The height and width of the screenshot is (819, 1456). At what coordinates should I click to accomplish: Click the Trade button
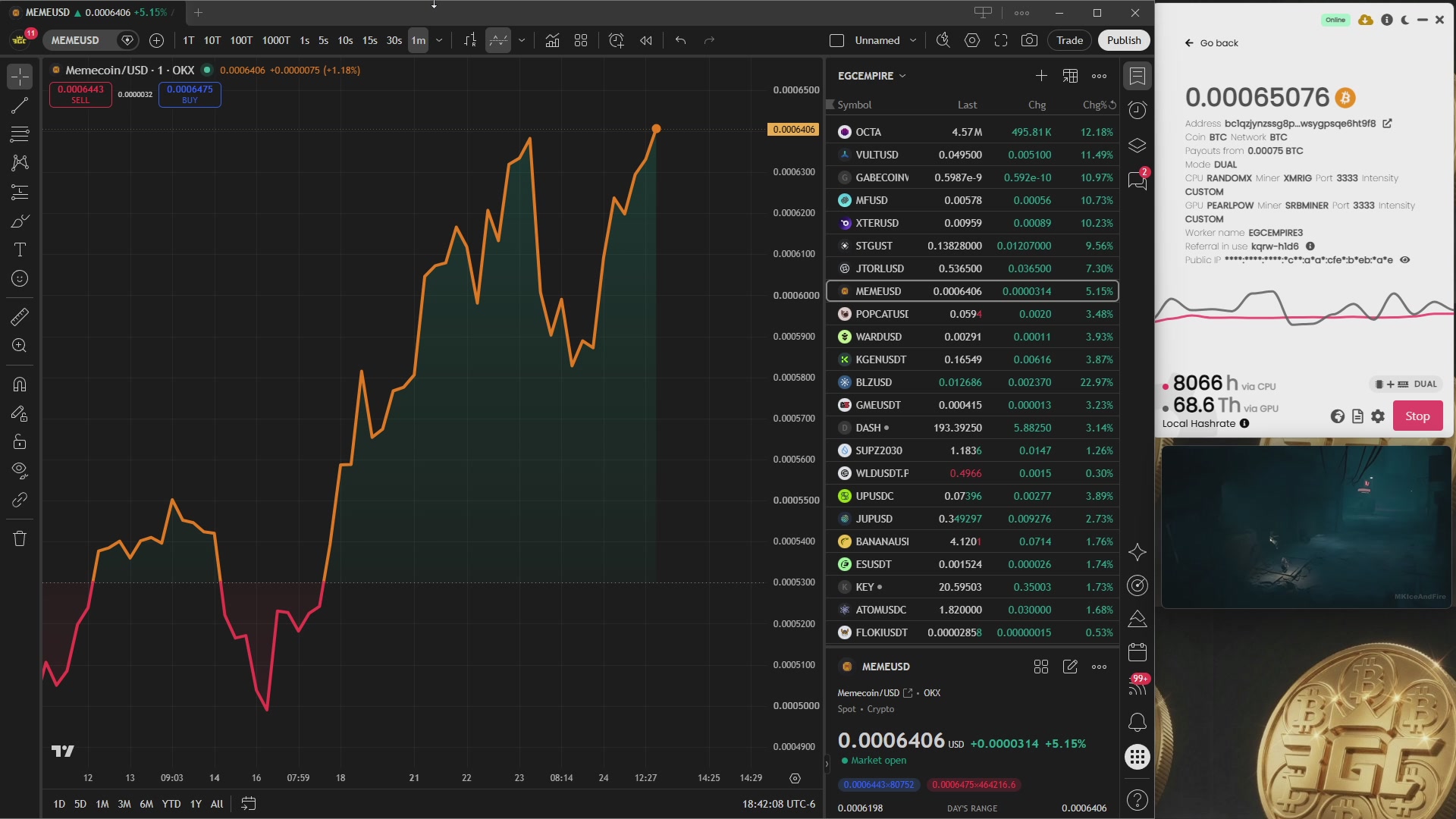pos(1070,40)
